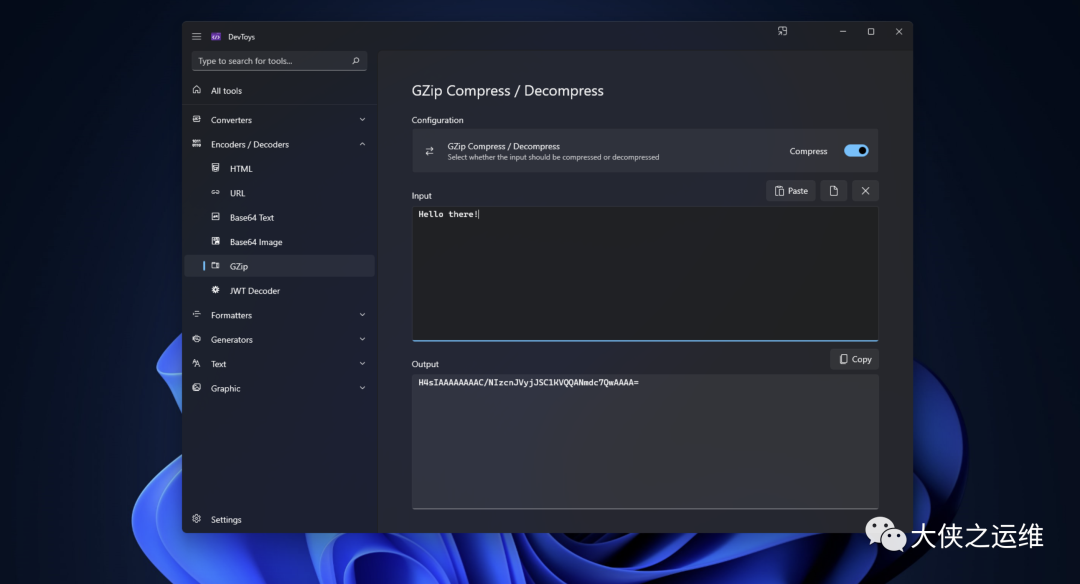Select the GZip label in sidebar
The width and height of the screenshot is (1080, 584).
tap(239, 267)
